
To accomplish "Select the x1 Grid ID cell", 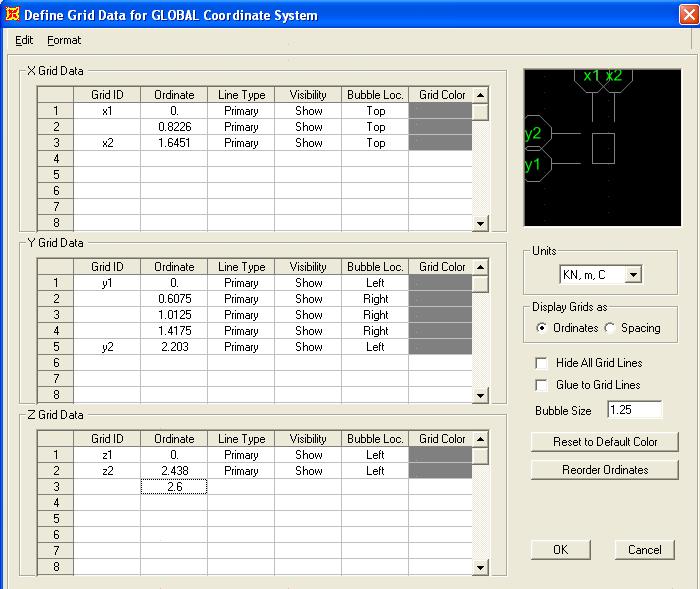I will (x=107, y=111).
